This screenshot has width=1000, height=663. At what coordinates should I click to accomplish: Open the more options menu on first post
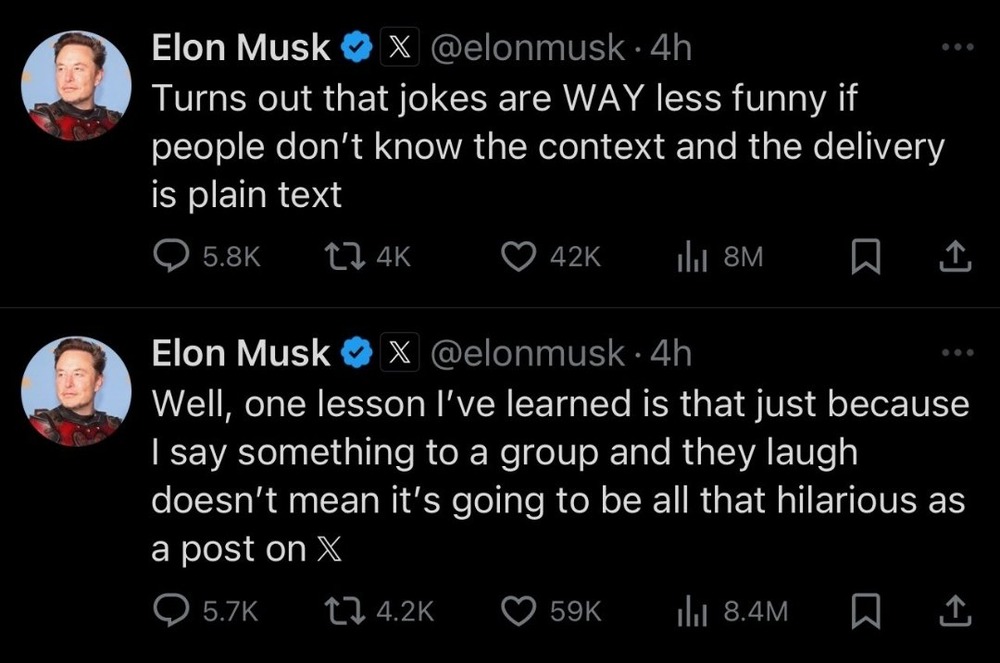pyautogui.click(x=957, y=49)
